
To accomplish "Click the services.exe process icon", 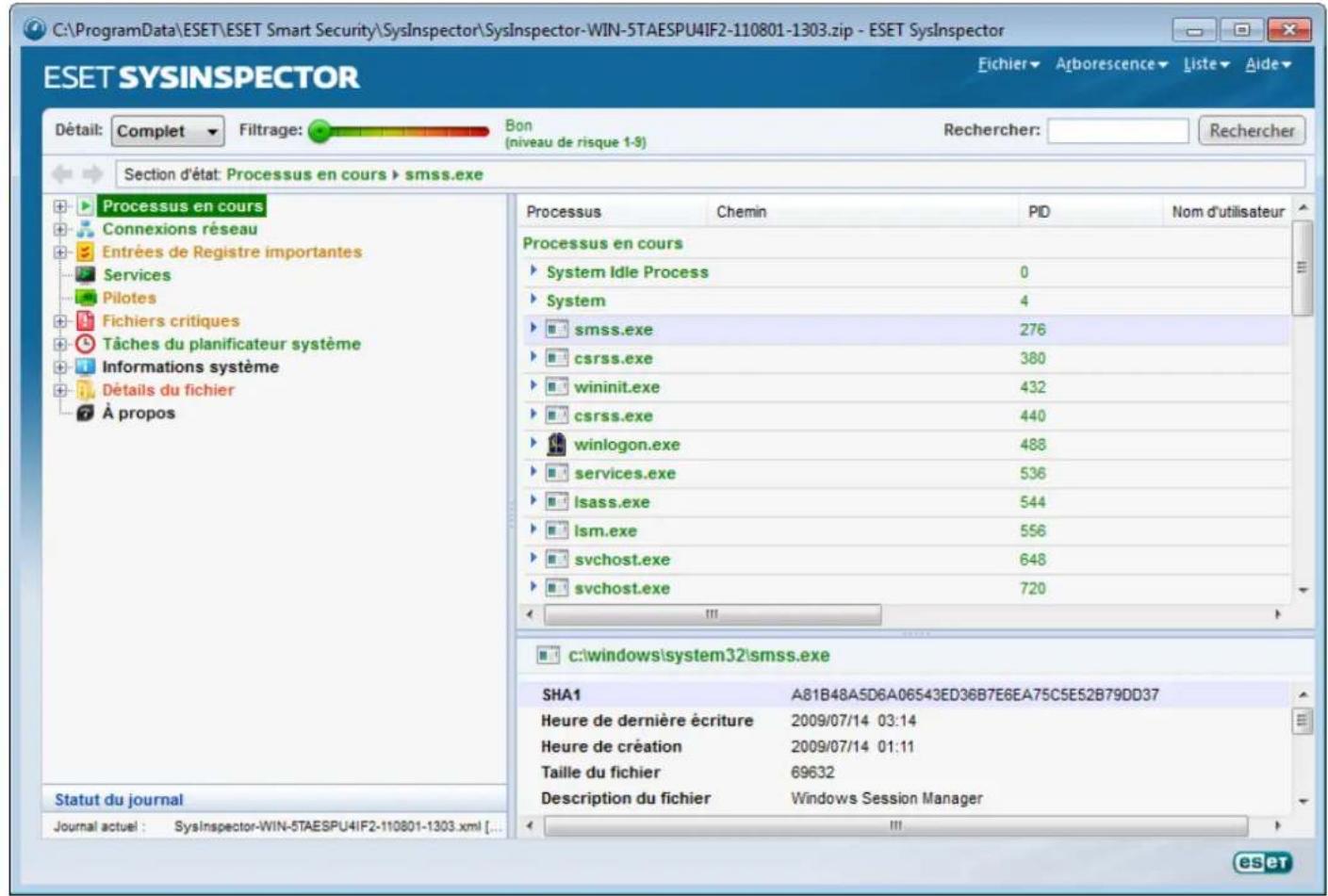I will pos(557,473).
